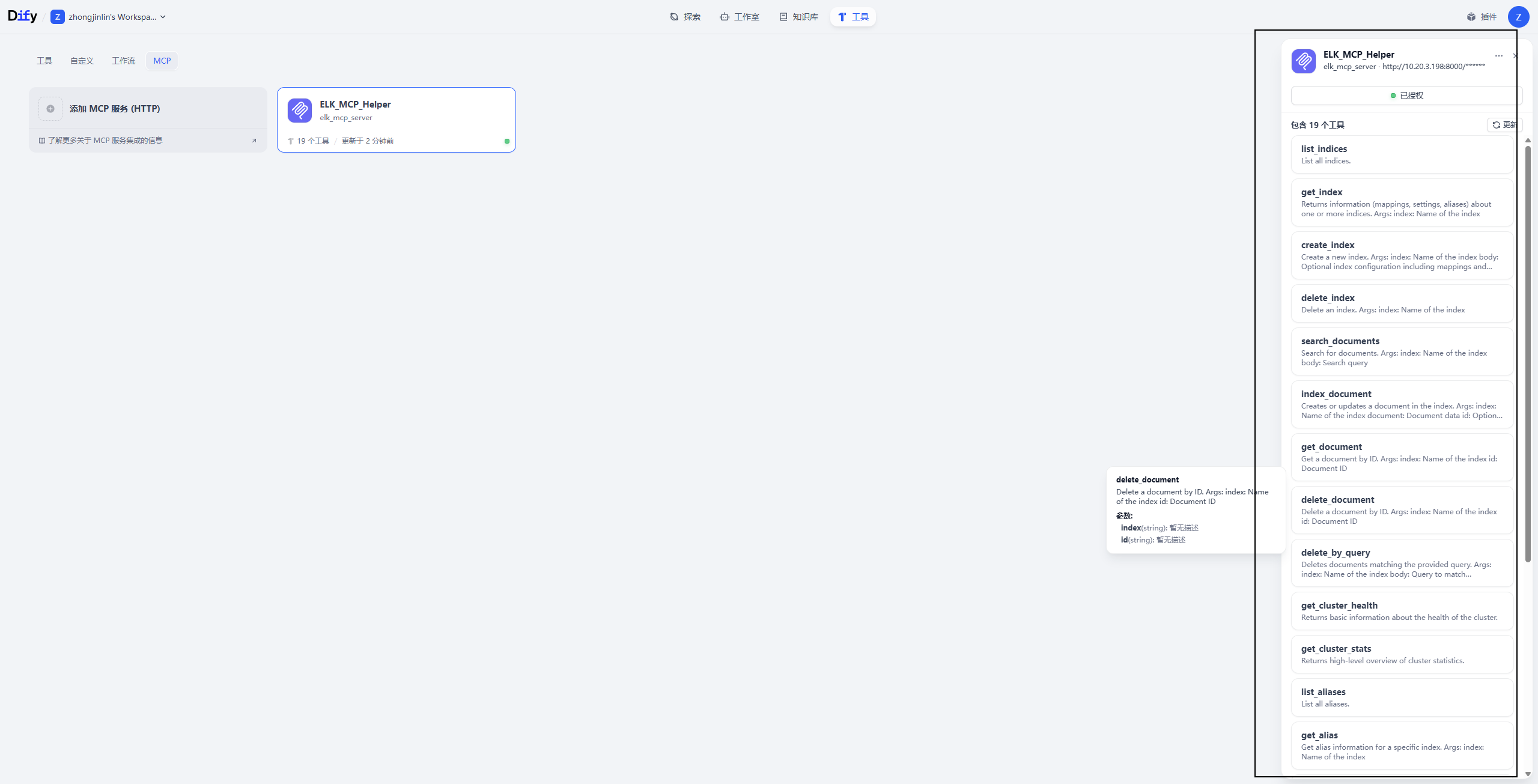The image size is (1538, 784).
Task: Switch to the 自定义 tab
Action: 82,61
